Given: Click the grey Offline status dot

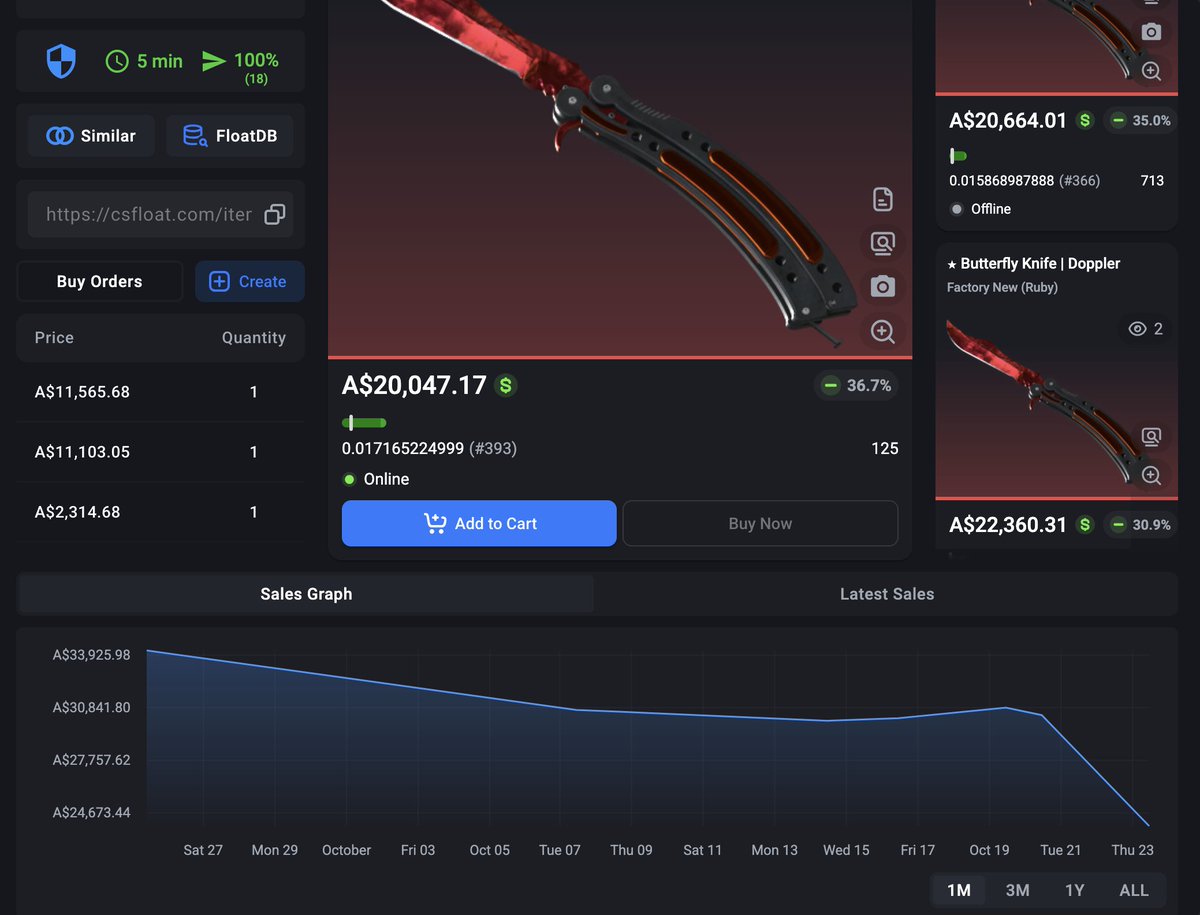Looking at the screenshot, I should point(957,209).
